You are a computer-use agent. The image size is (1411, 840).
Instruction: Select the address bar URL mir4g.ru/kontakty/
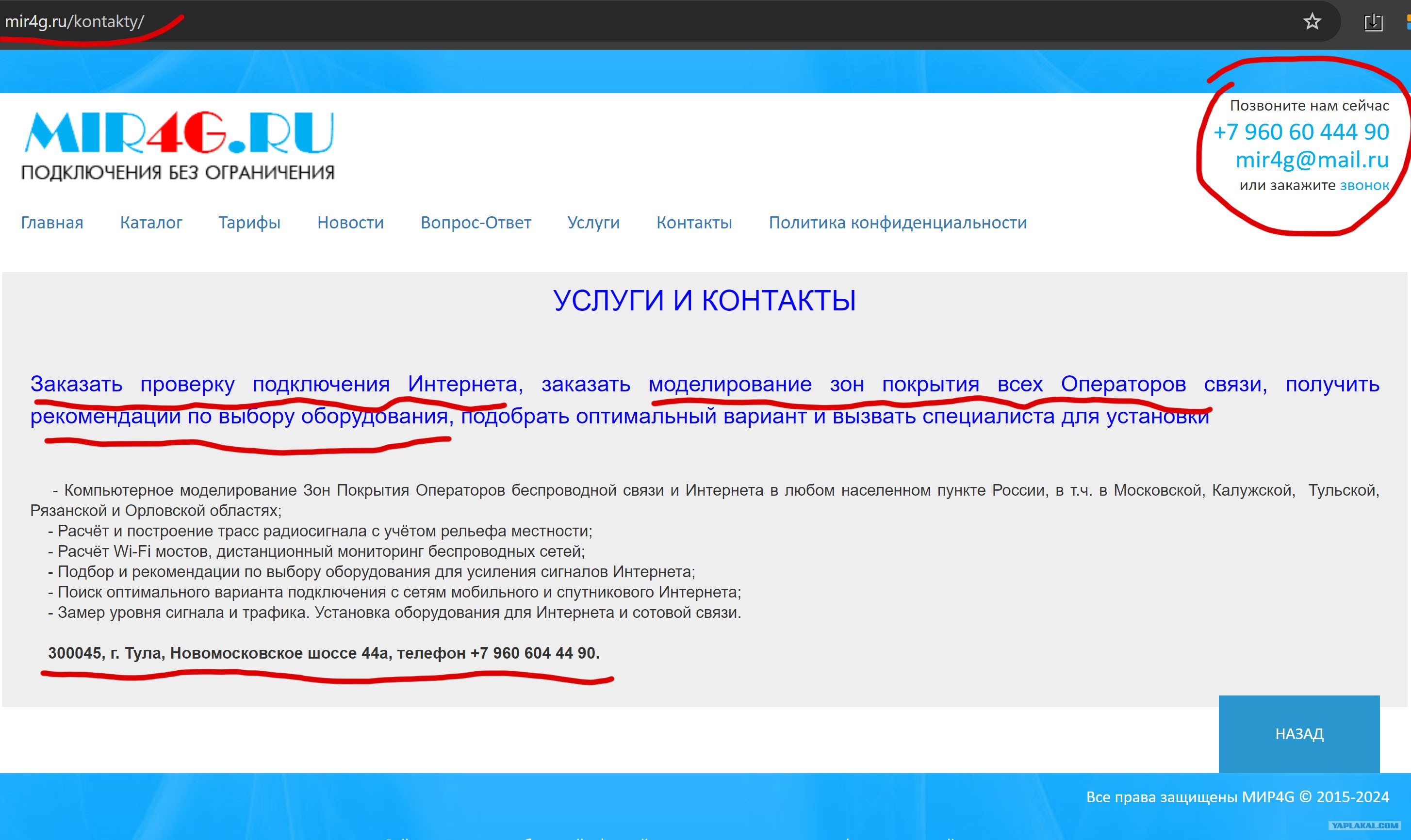coord(74,21)
